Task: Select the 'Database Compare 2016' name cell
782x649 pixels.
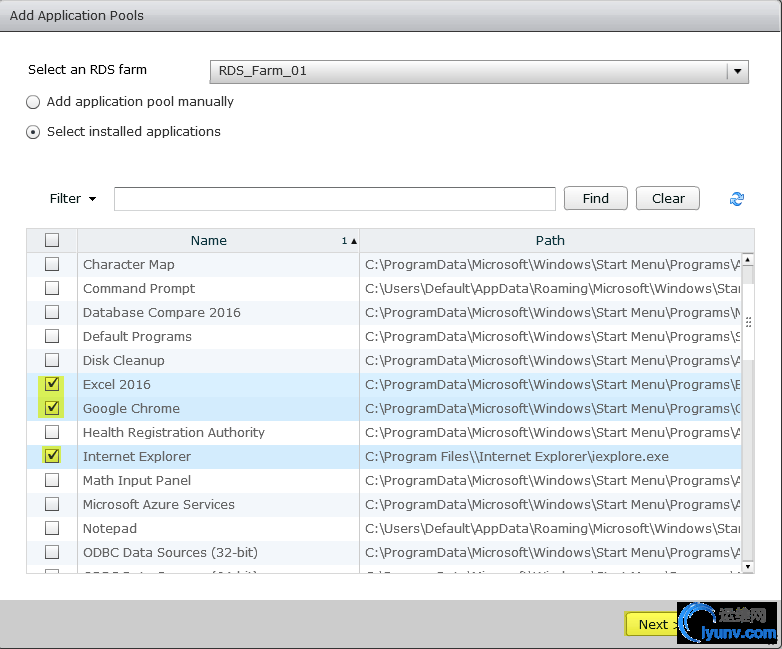Action: tap(218, 312)
